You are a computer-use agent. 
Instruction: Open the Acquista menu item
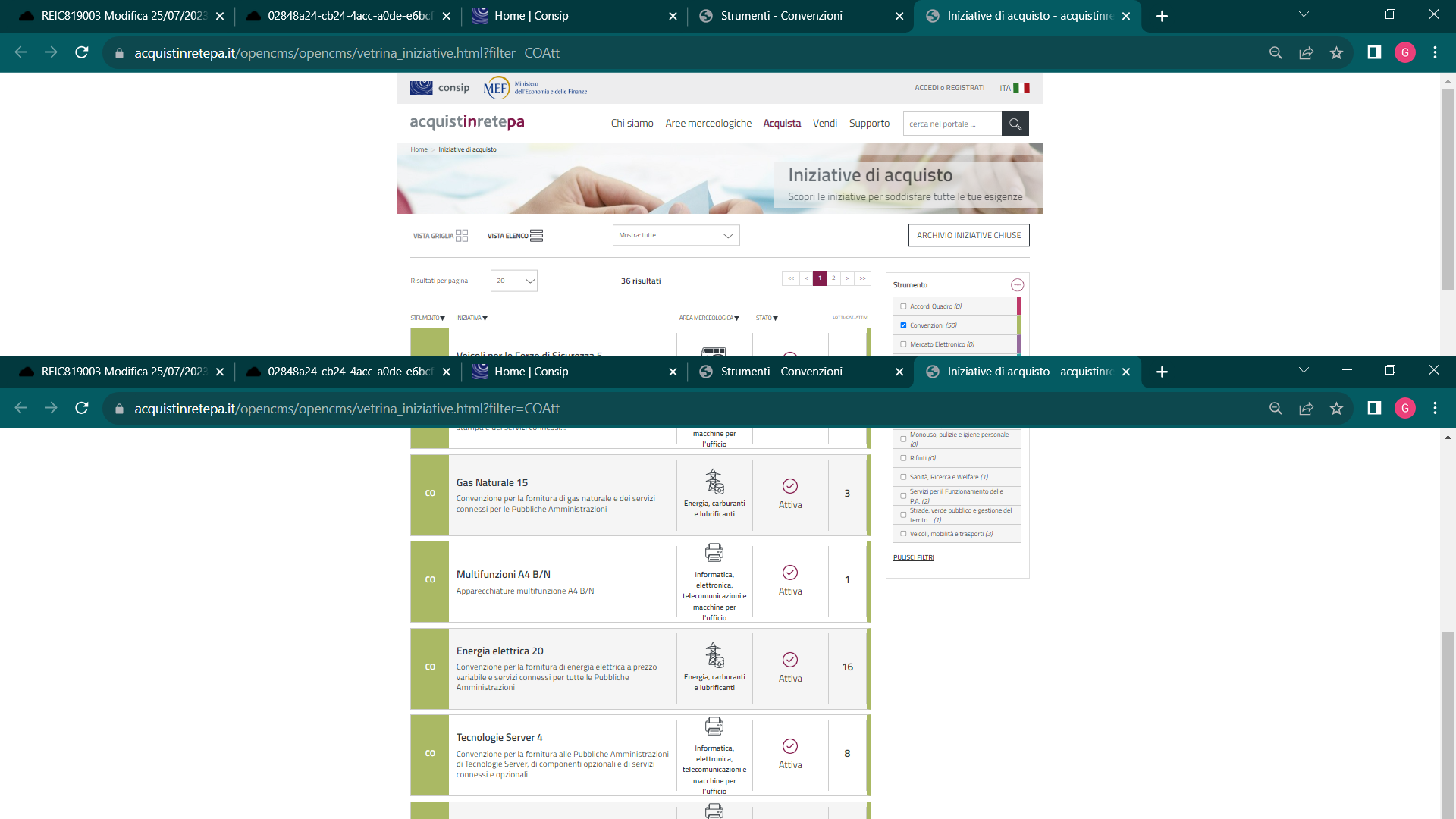(x=782, y=124)
